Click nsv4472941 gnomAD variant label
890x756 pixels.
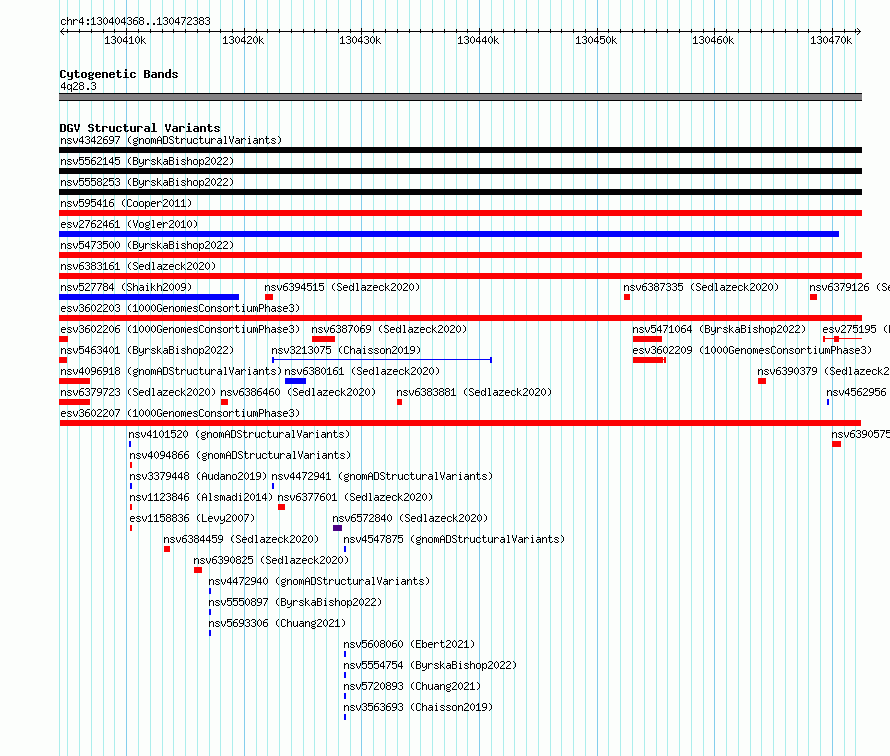point(382,476)
